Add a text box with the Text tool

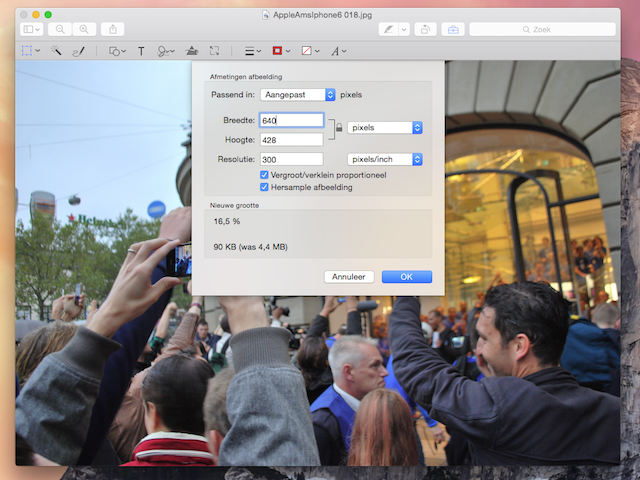pos(141,50)
